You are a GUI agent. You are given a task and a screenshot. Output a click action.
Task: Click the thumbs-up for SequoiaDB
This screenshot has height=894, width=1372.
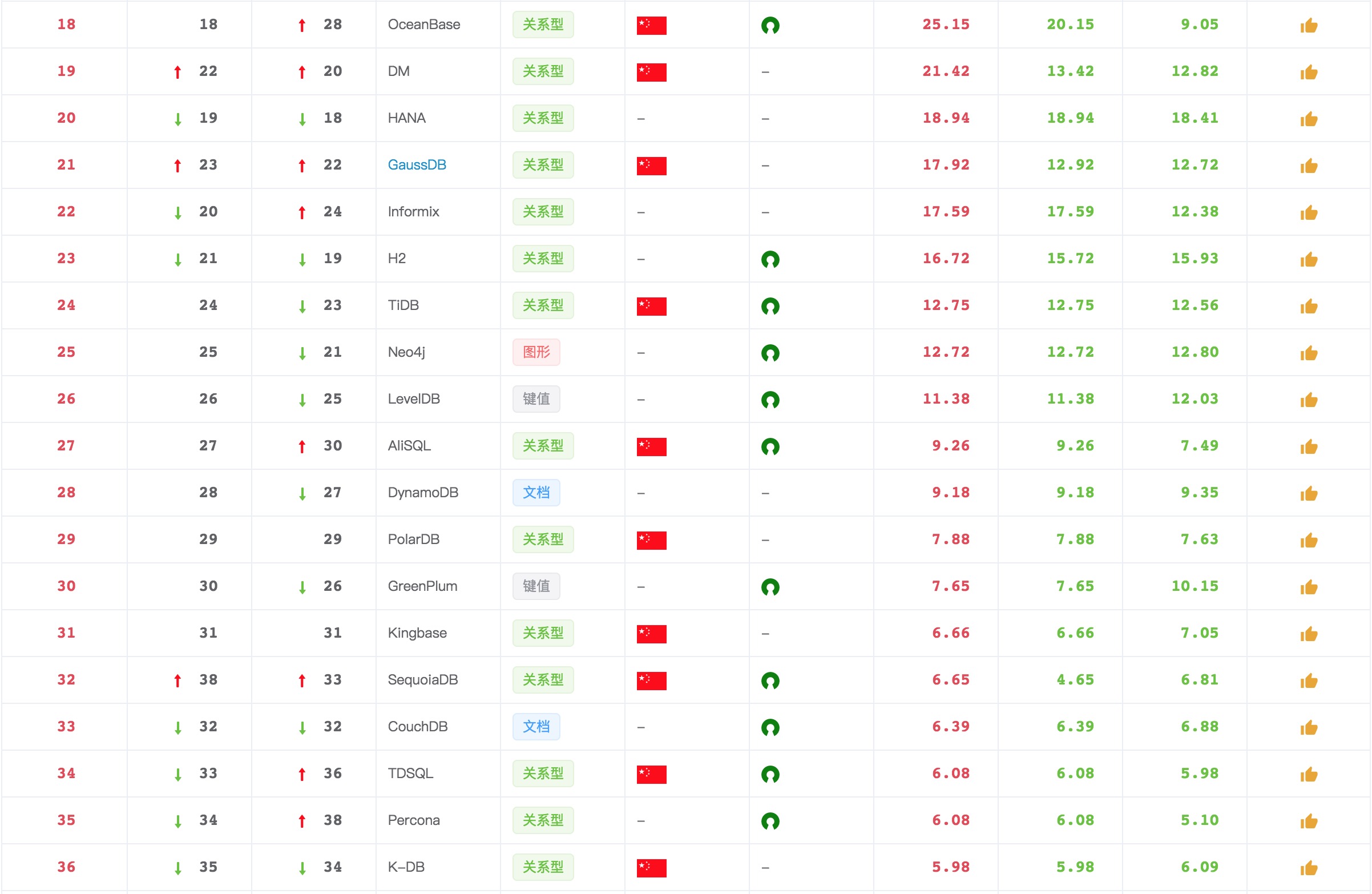coord(1309,680)
